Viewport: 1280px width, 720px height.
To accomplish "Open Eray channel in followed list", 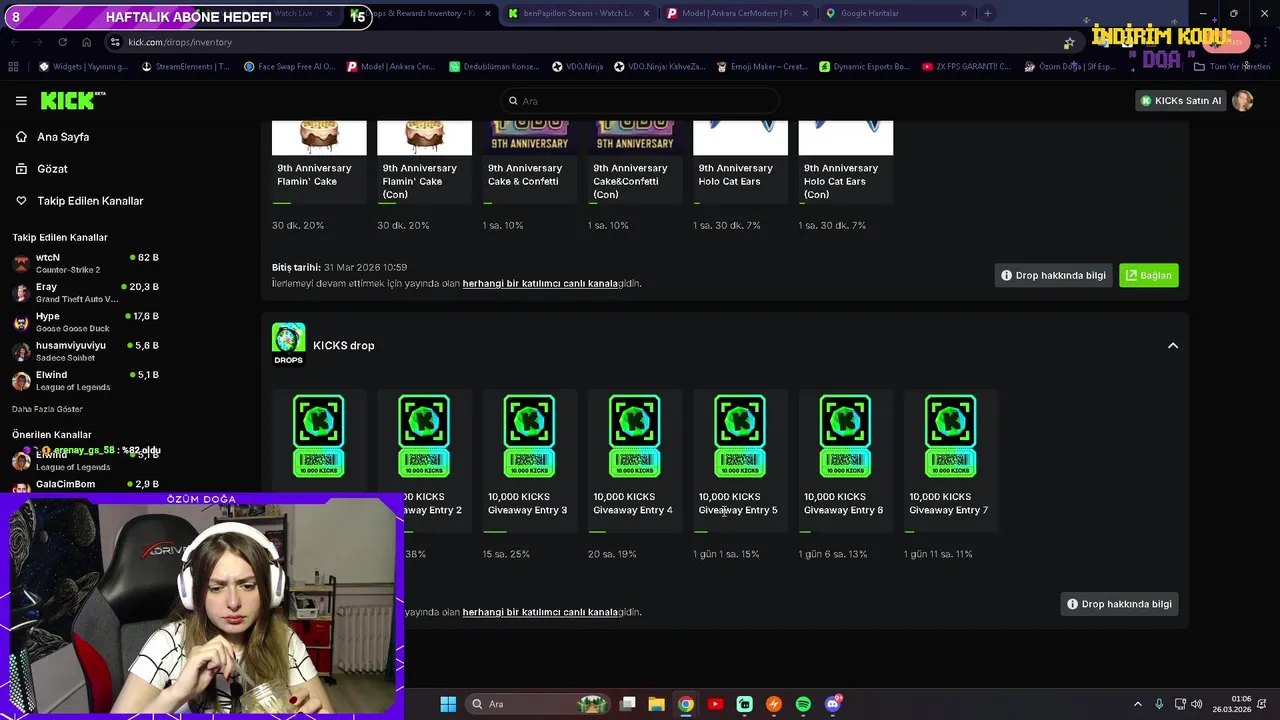I will pos(85,292).
